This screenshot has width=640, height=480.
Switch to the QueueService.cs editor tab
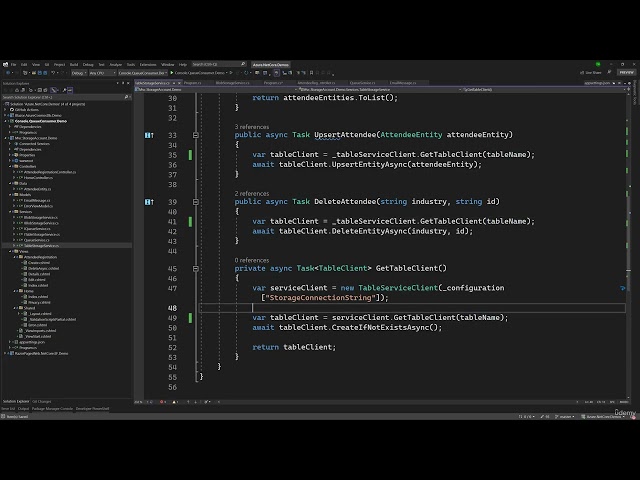(x=362, y=83)
